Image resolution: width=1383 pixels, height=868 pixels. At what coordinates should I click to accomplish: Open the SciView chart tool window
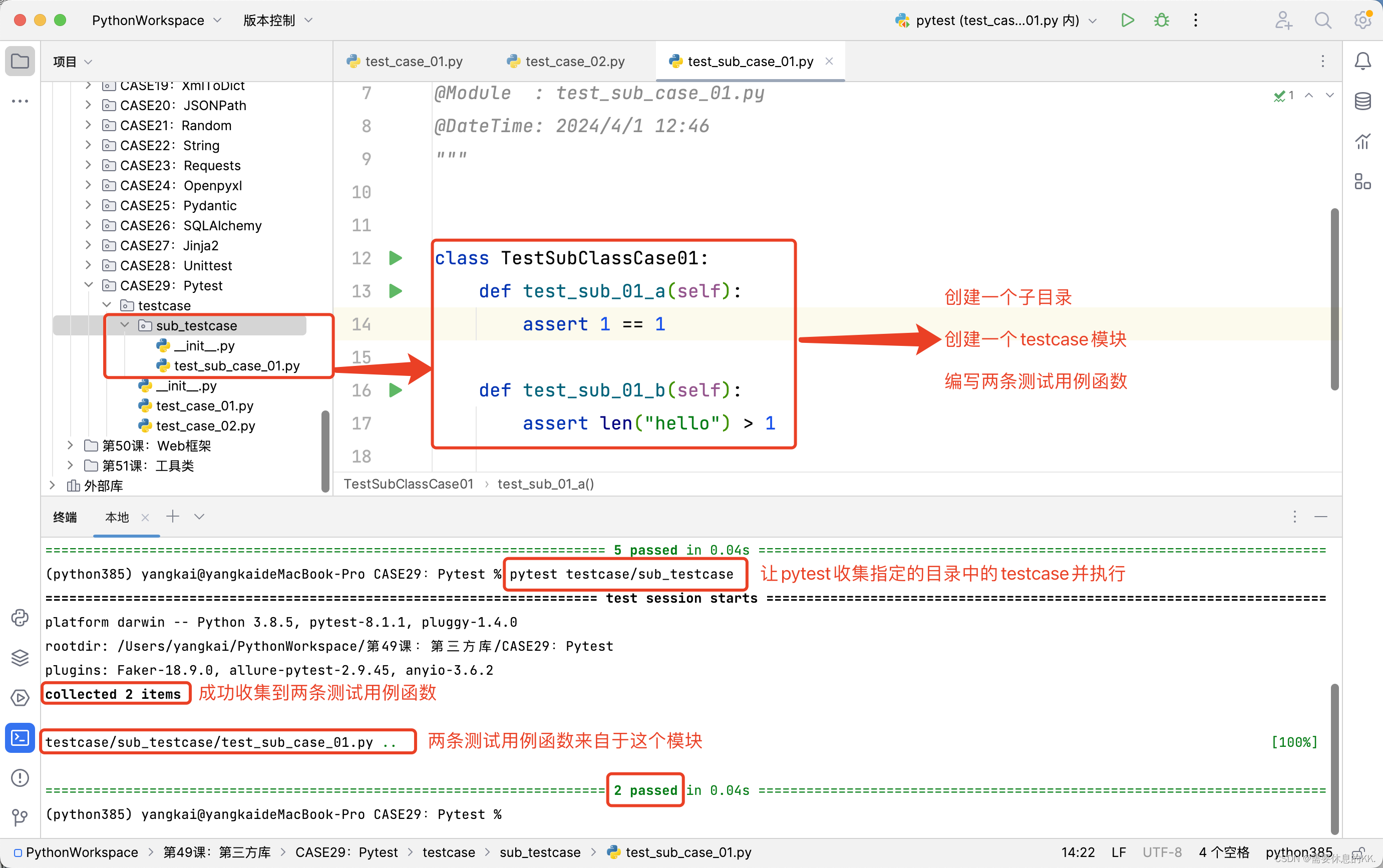(x=1362, y=141)
